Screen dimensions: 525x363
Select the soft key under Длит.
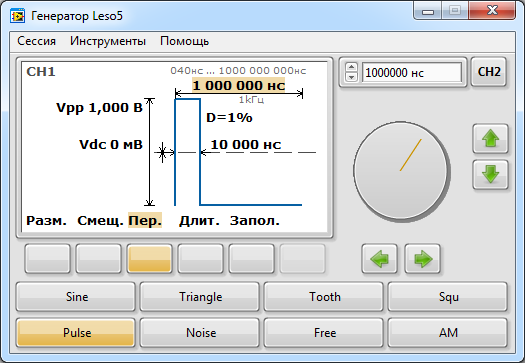point(201,259)
